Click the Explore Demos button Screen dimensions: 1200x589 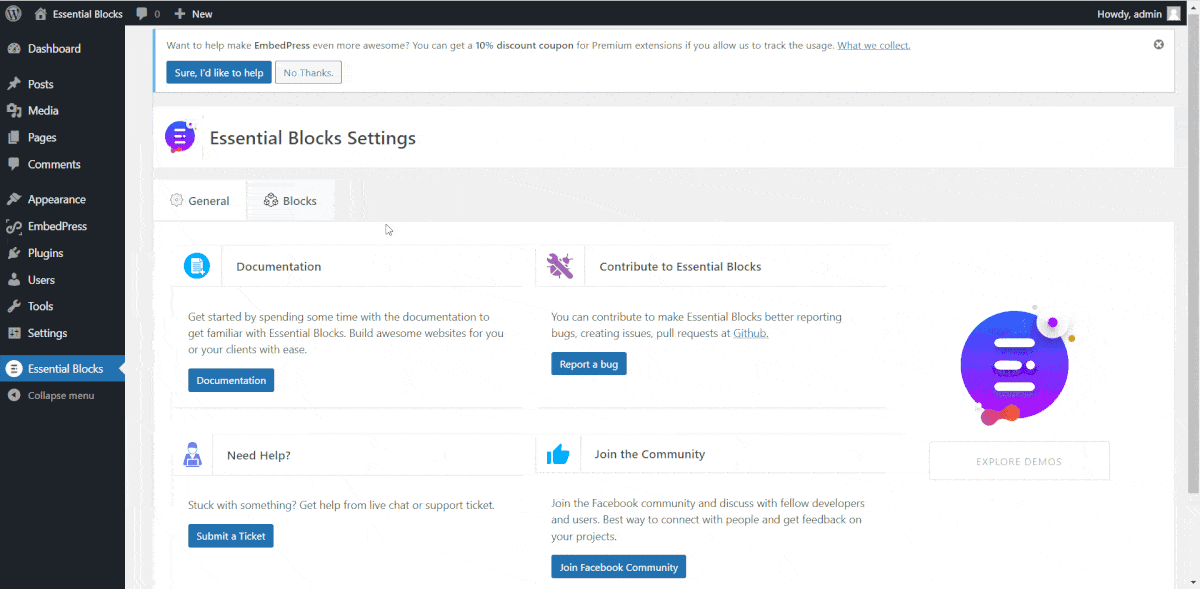[1019, 461]
